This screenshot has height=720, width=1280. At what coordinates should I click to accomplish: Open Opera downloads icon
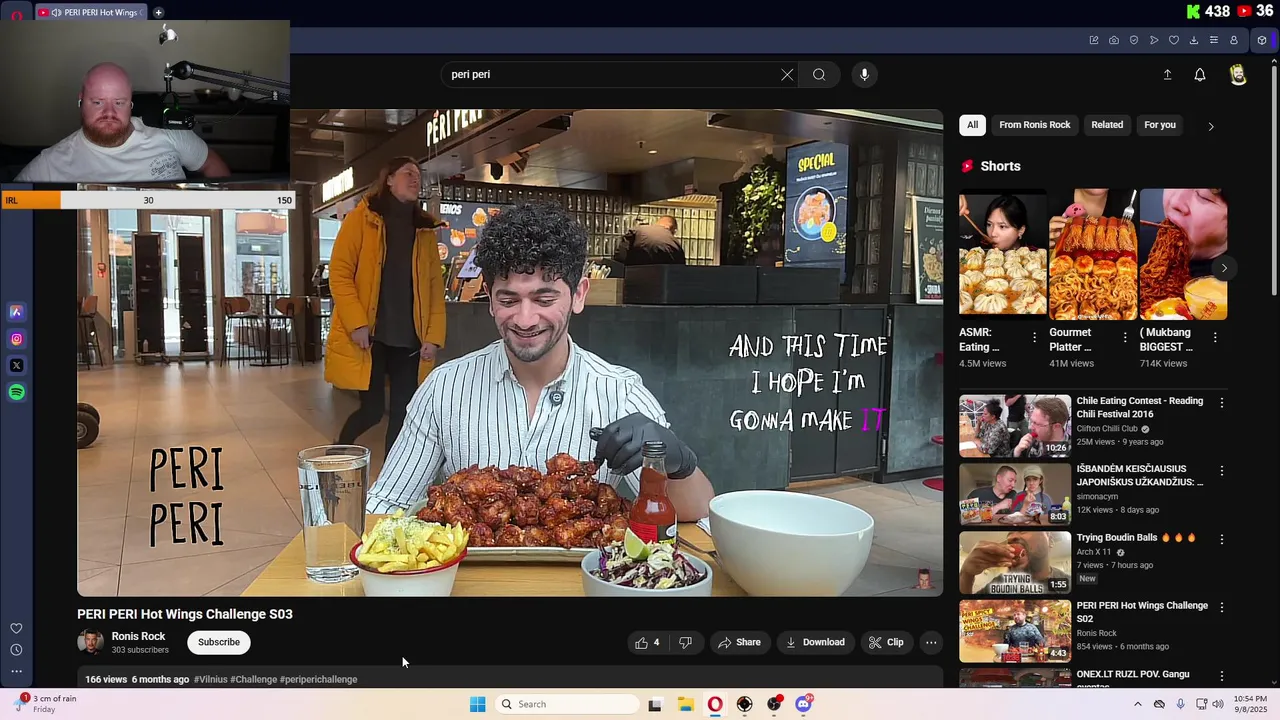[x=1194, y=40]
